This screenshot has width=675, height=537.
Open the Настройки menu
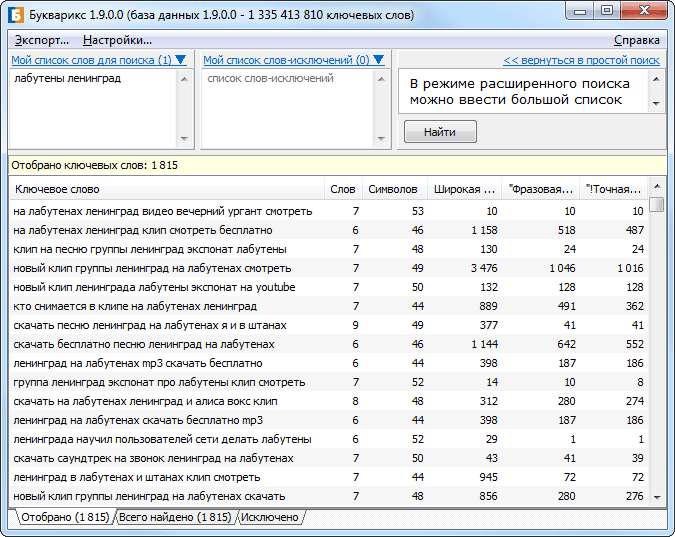pos(117,40)
